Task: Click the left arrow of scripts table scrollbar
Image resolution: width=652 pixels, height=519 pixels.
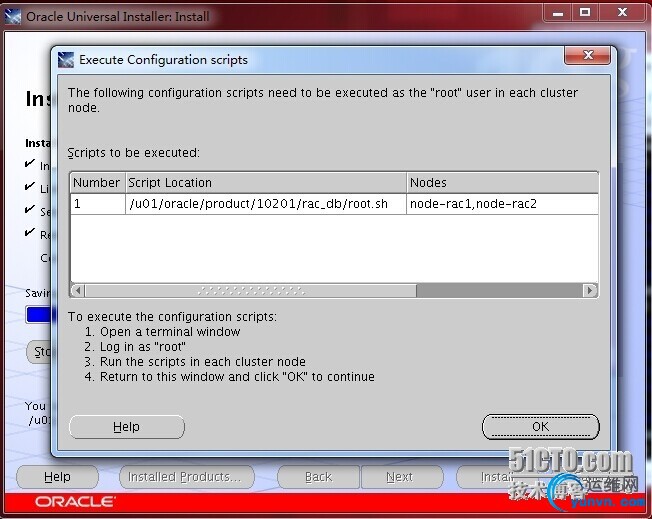Action: (x=78, y=290)
